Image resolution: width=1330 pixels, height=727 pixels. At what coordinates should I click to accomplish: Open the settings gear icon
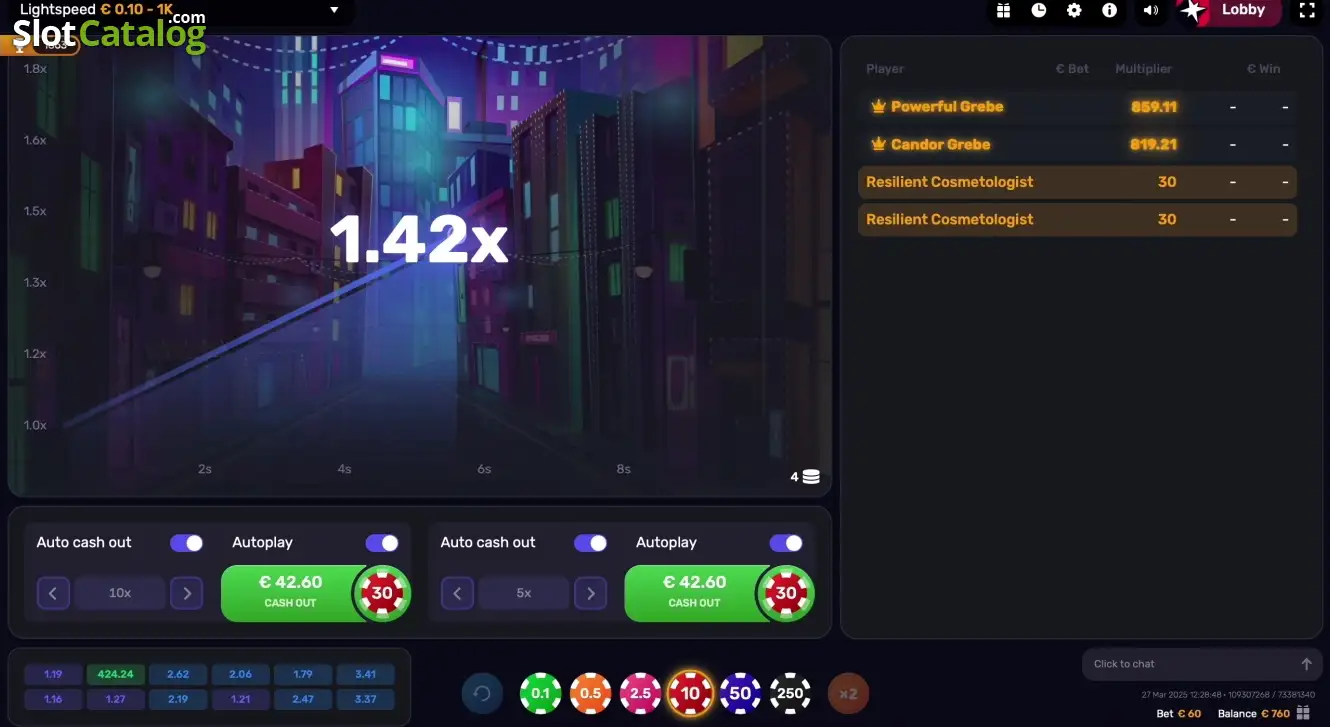[1074, 10]
